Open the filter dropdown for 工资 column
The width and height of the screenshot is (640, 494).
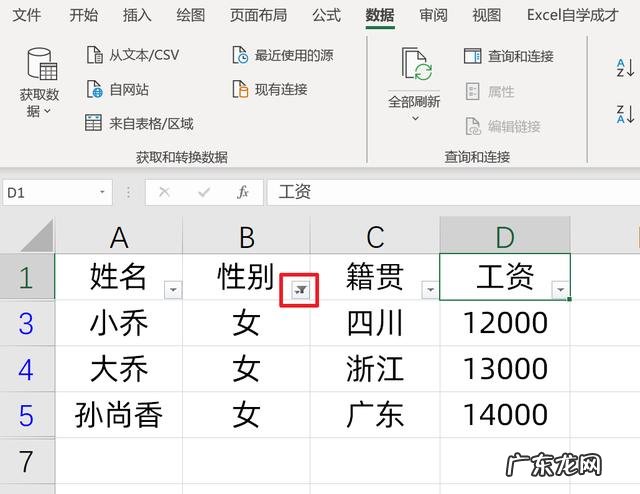[x=560, y=289]
